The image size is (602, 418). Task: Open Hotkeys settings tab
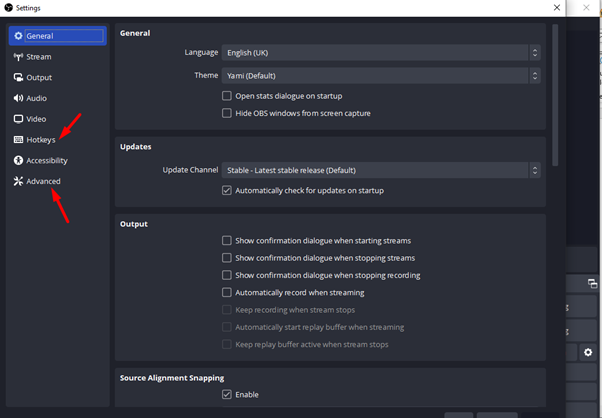pyautogui.click(x=58, y=140)
